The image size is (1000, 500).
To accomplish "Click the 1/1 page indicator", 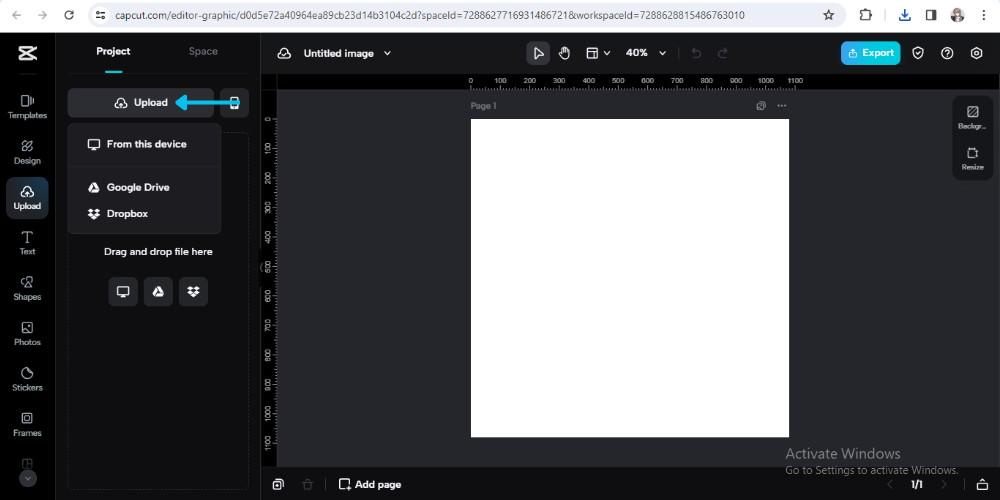I will [917, 485].
